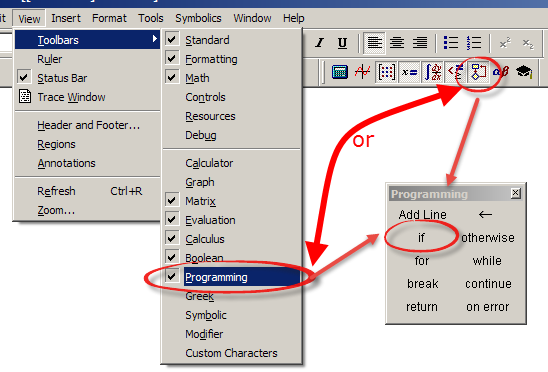
Task: Open Calculator toolbar icon
Action: pos(339,72)
